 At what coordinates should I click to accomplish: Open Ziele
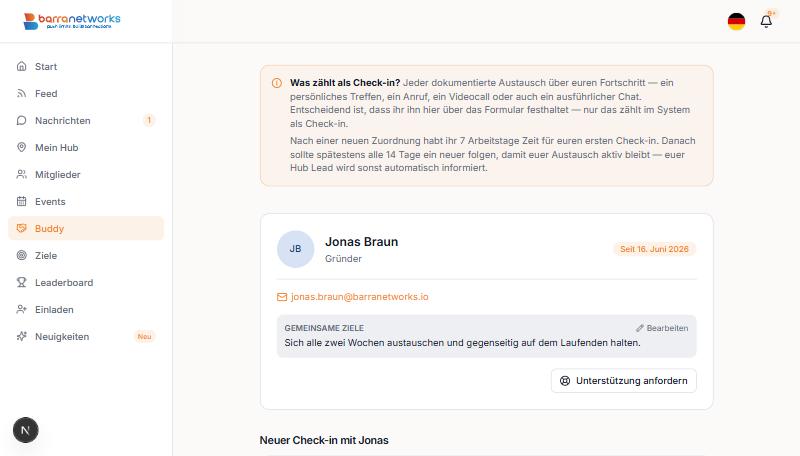[x=86, y=256]
